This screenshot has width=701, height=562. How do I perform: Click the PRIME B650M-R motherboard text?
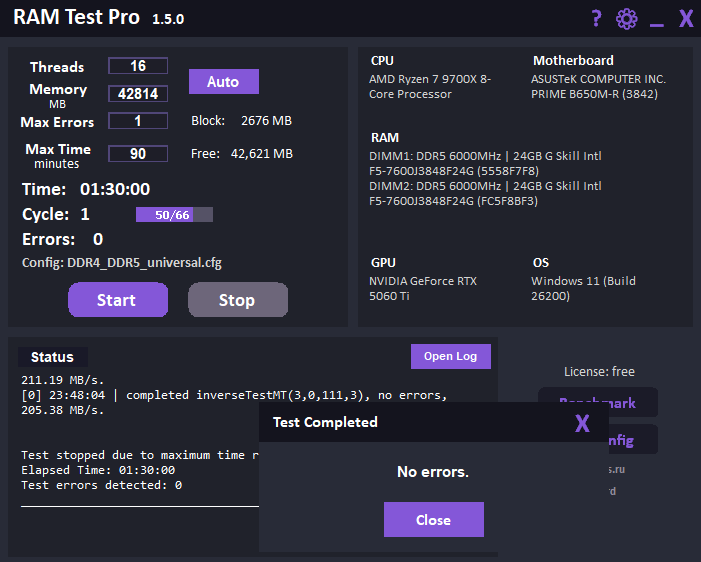coord(594,94)
